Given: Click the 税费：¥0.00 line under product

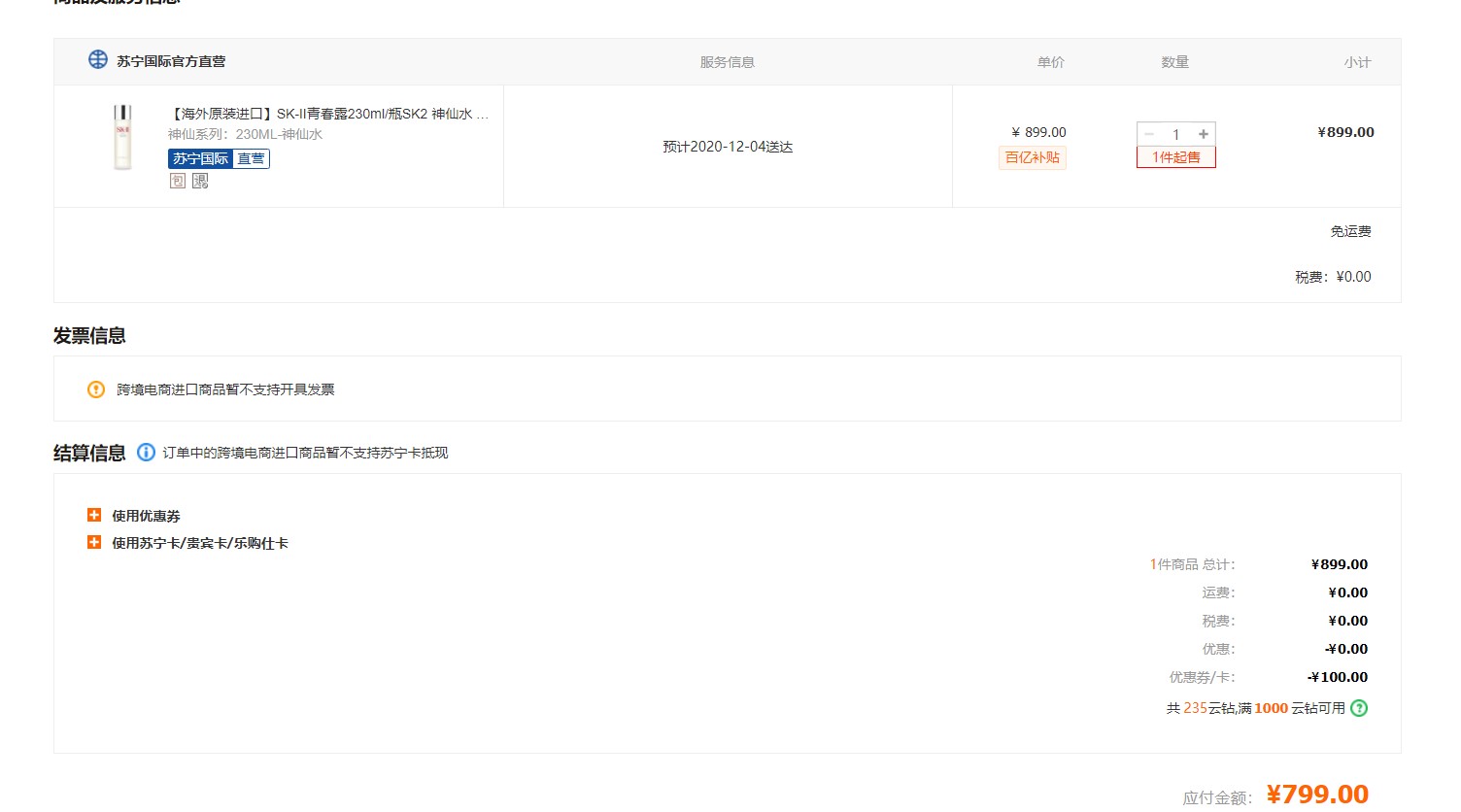Looking at the screenshot, I should coord(1333,277).
